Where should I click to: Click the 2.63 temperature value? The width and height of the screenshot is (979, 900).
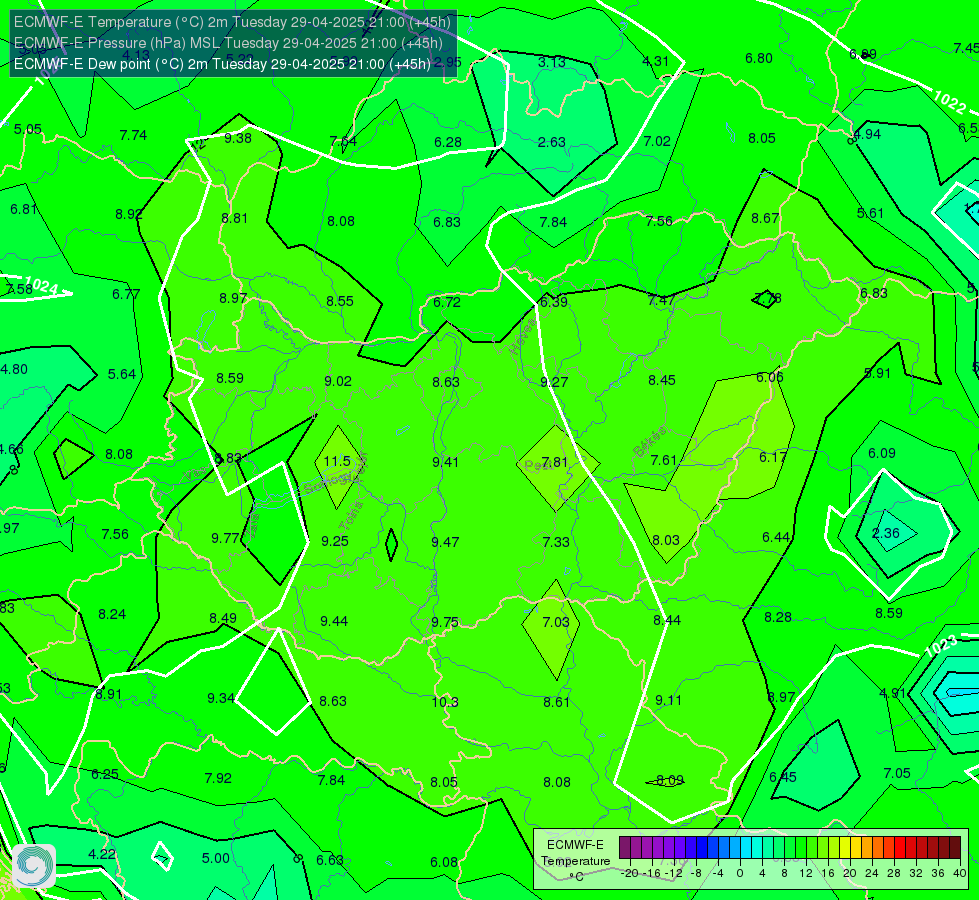[x=552, y=142]
